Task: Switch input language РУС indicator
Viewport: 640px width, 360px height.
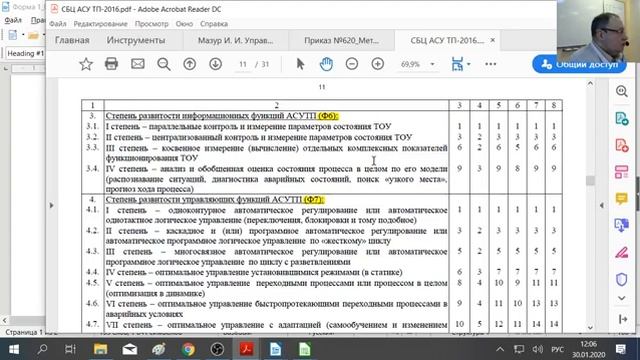Action: pos(557,349)
